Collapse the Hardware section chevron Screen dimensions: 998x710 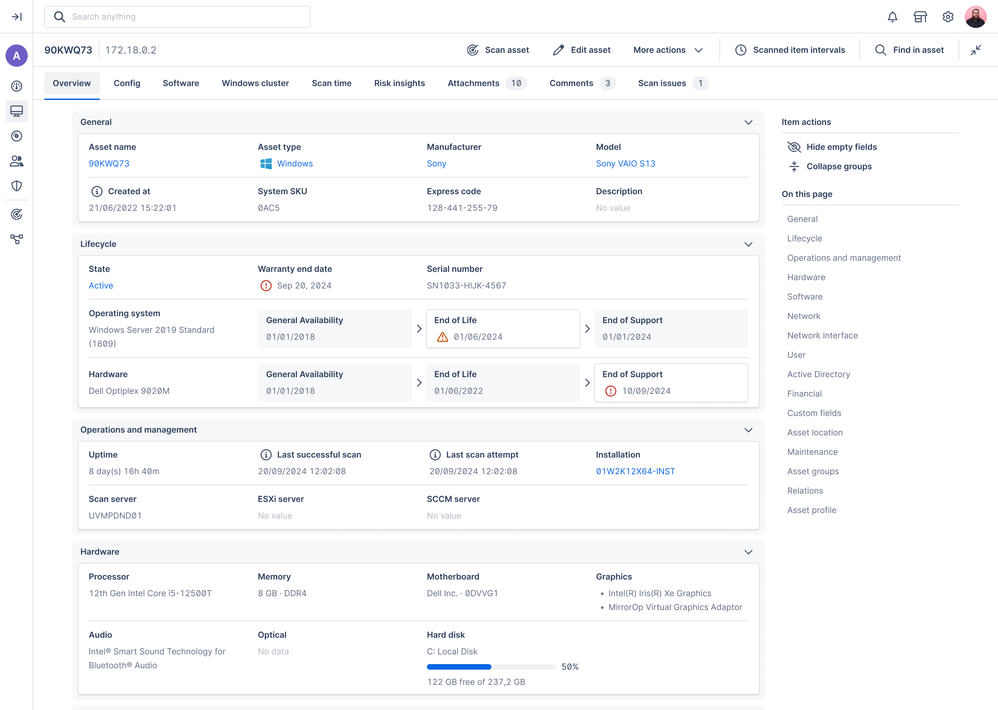(748, 551)
